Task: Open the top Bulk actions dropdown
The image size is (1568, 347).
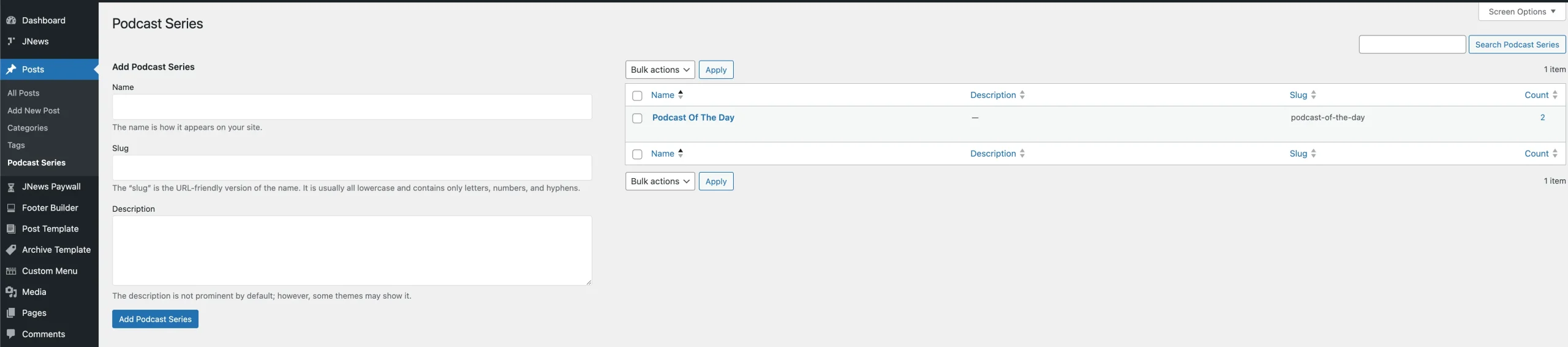Action: coord(660,70)
